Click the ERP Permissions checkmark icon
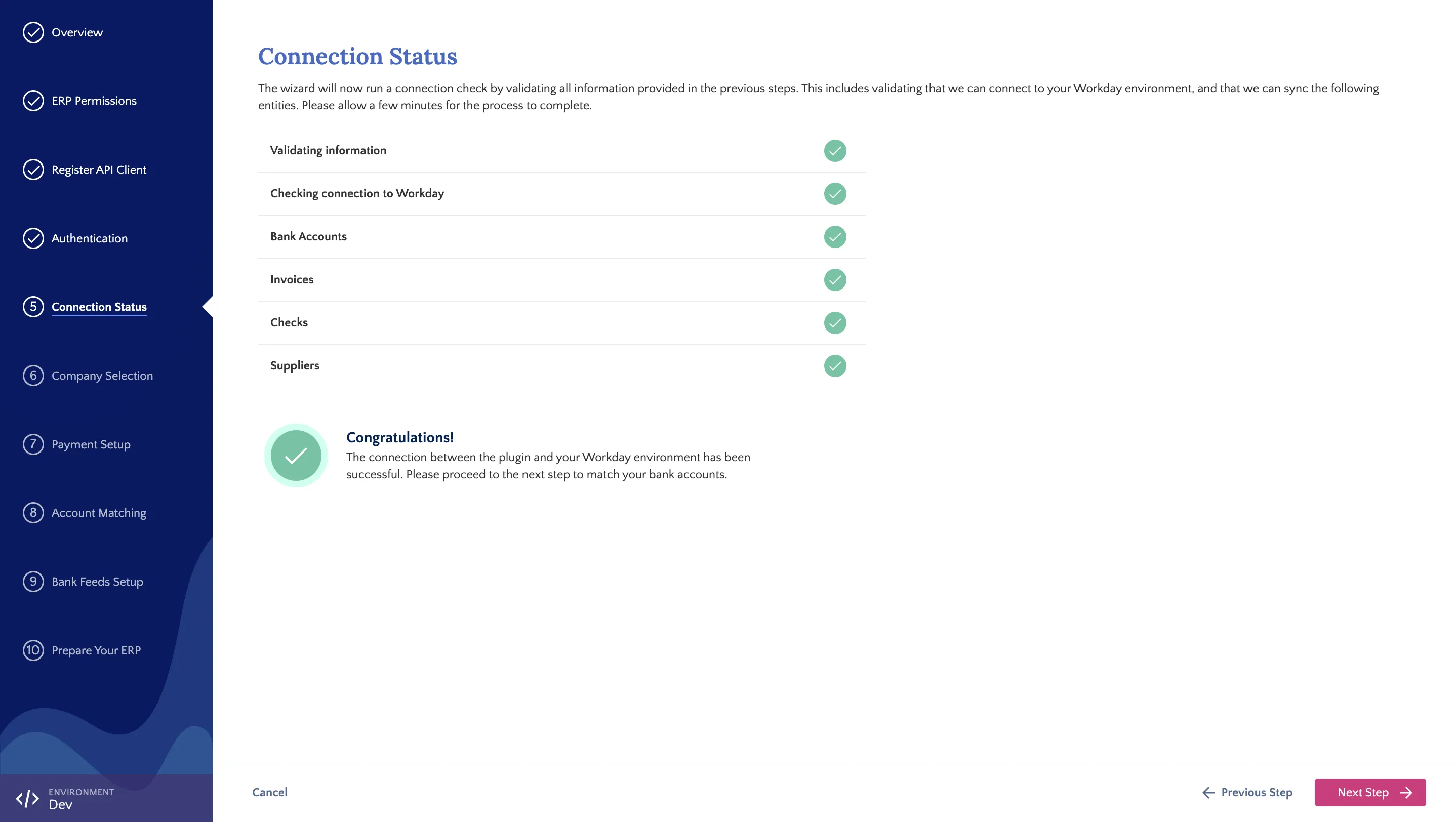 (x=33, y=101)
